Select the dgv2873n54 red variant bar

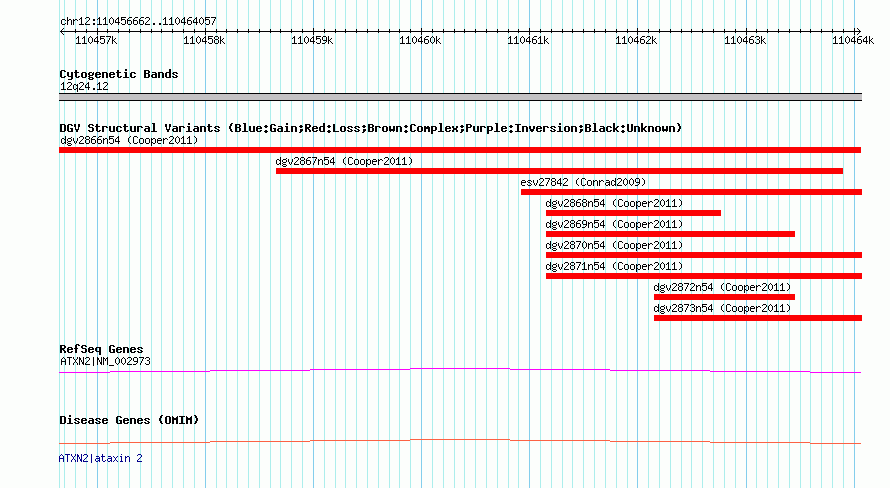(758, 318)
